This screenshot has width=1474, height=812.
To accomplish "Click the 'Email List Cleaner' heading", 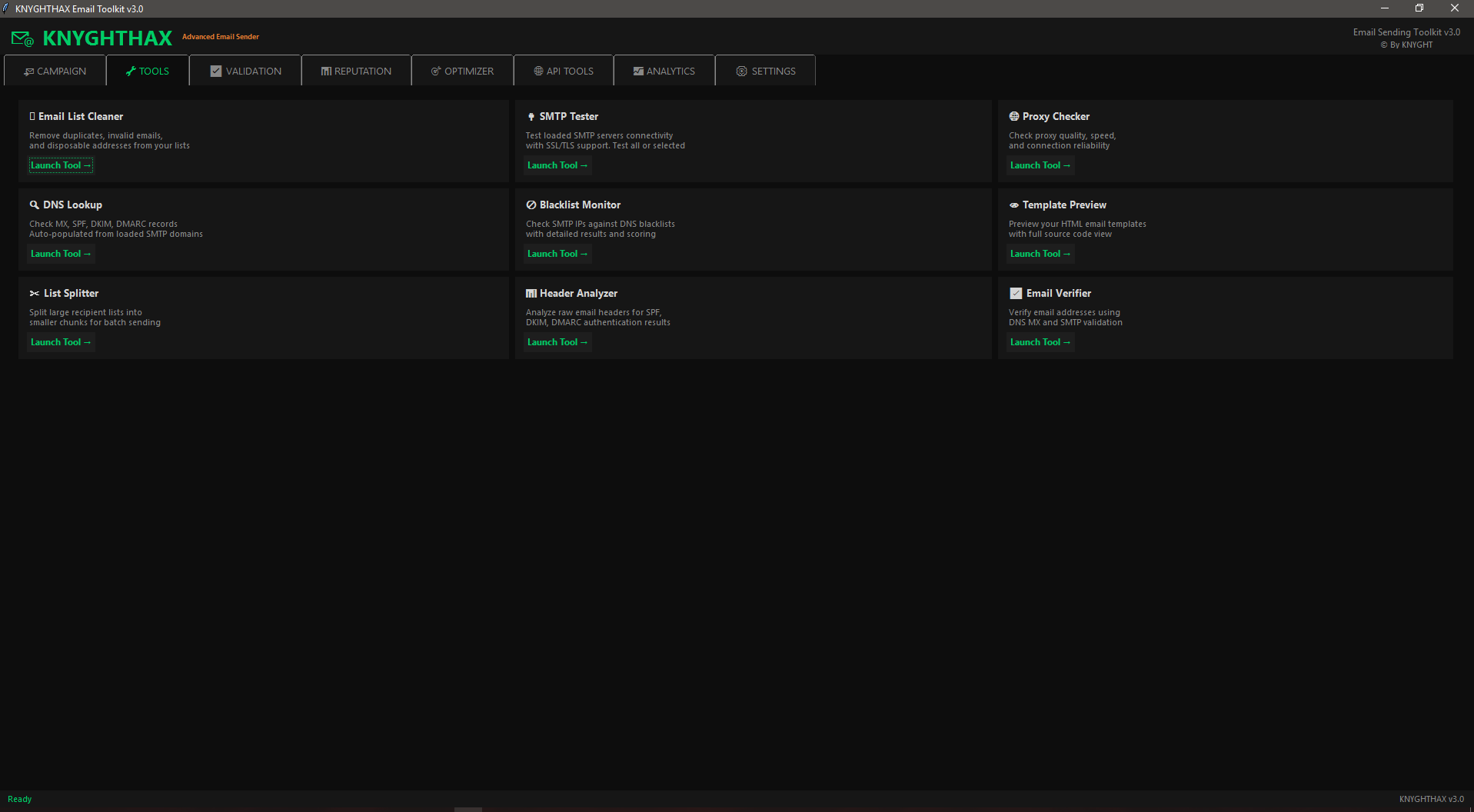I will tap(81, 116).
